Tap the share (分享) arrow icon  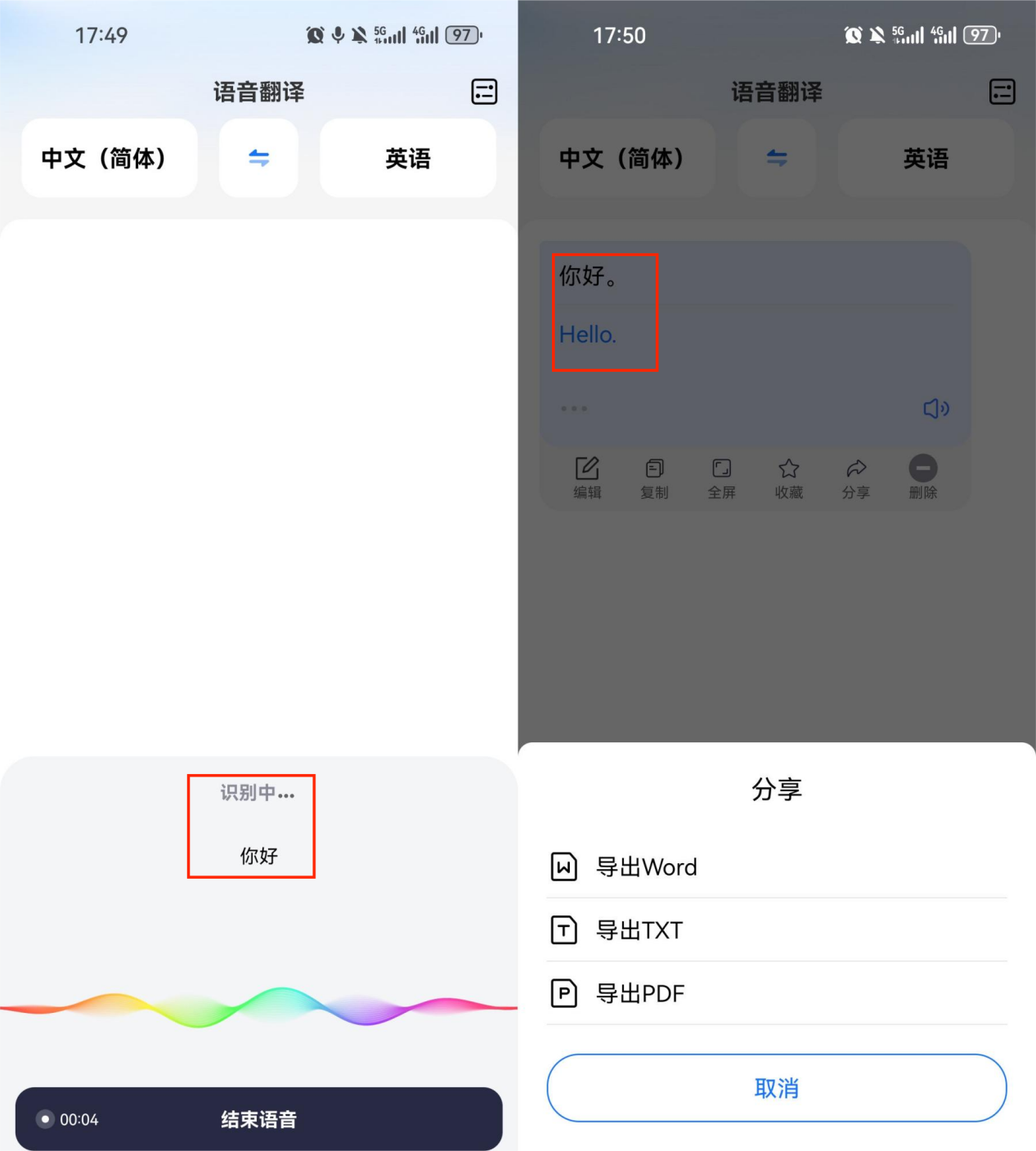click(856, 468)
